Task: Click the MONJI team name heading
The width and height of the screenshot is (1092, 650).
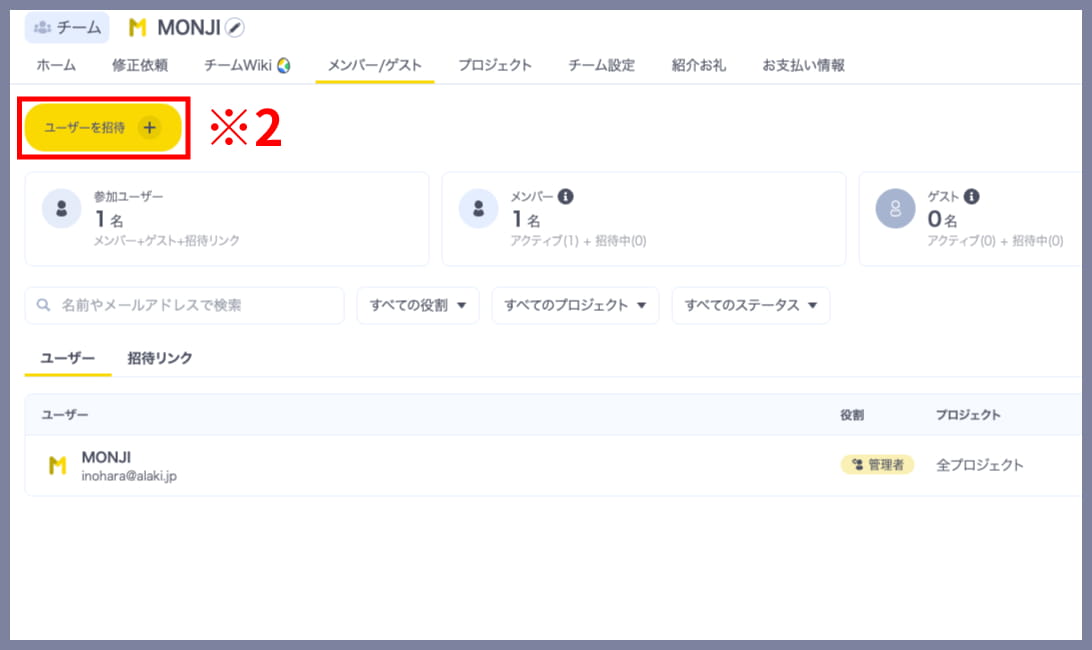Action: 189,28
